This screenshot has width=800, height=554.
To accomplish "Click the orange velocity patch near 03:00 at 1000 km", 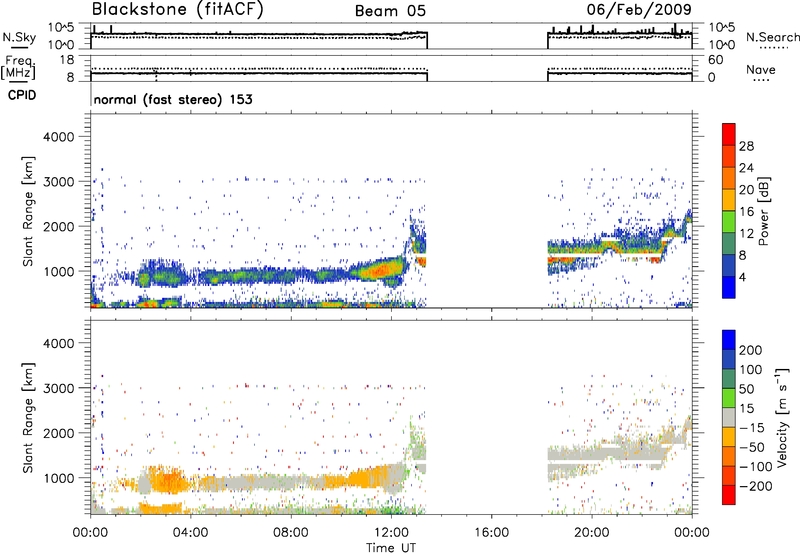I will tap(168, 481).
